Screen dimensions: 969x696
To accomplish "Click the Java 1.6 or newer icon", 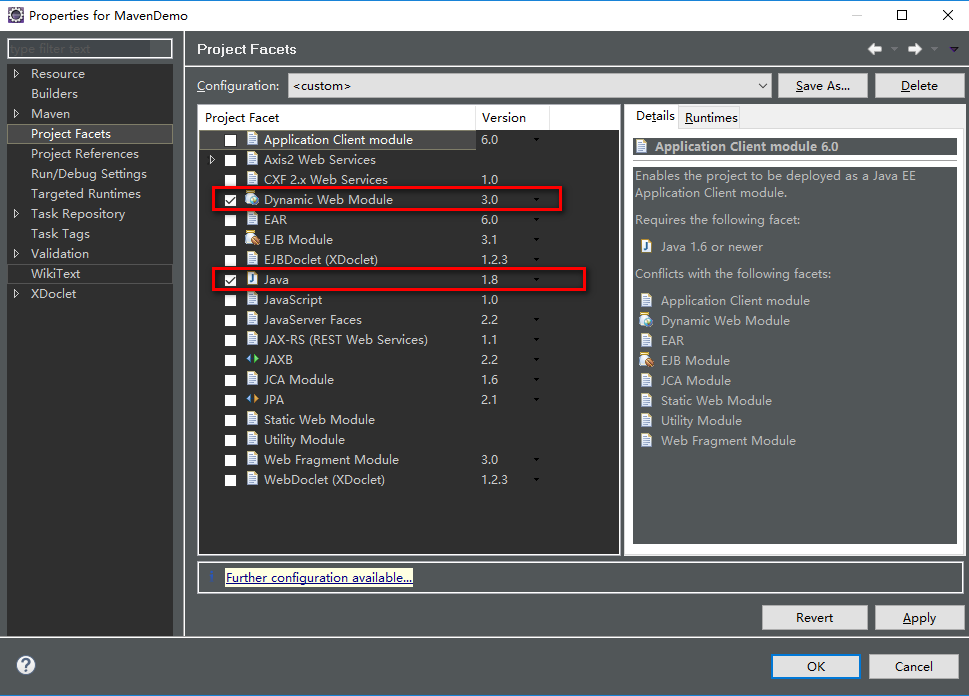I will (646, 247).
